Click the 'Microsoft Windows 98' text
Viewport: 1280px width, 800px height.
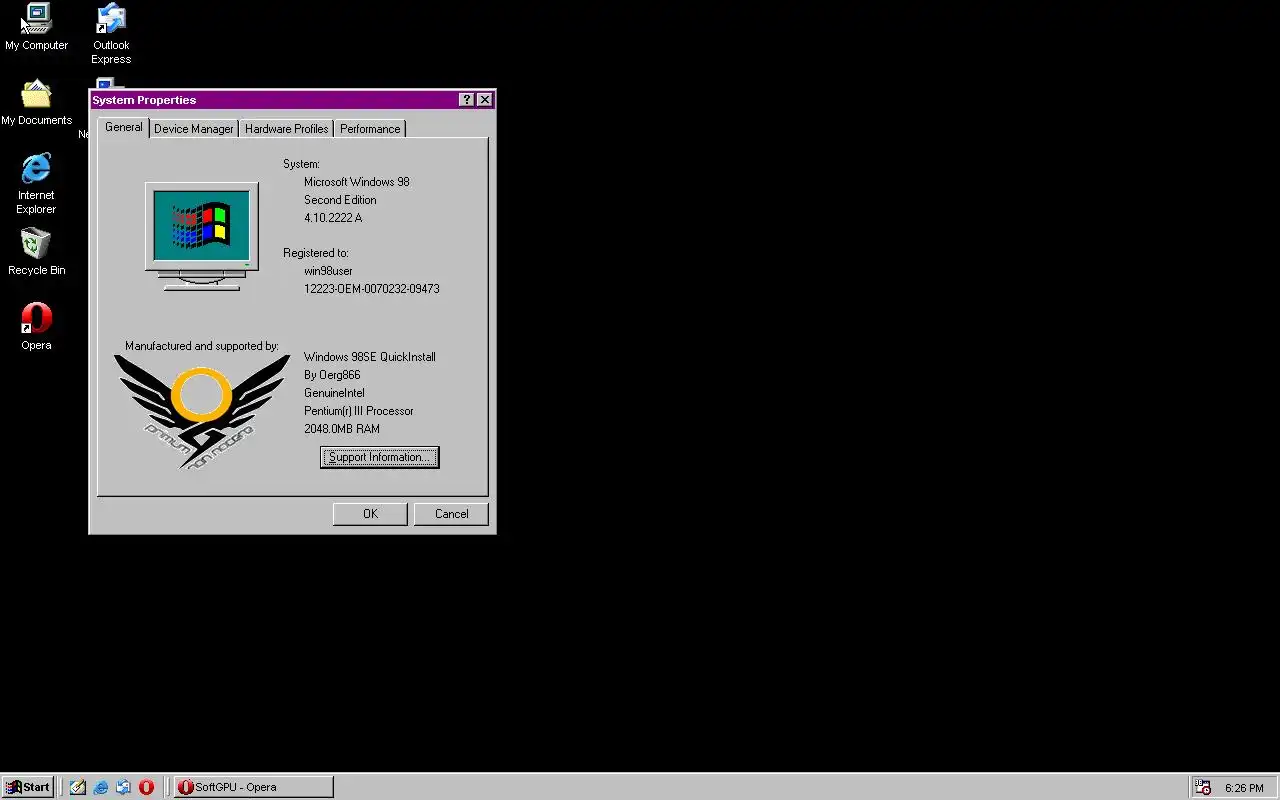tap(357, 182)
